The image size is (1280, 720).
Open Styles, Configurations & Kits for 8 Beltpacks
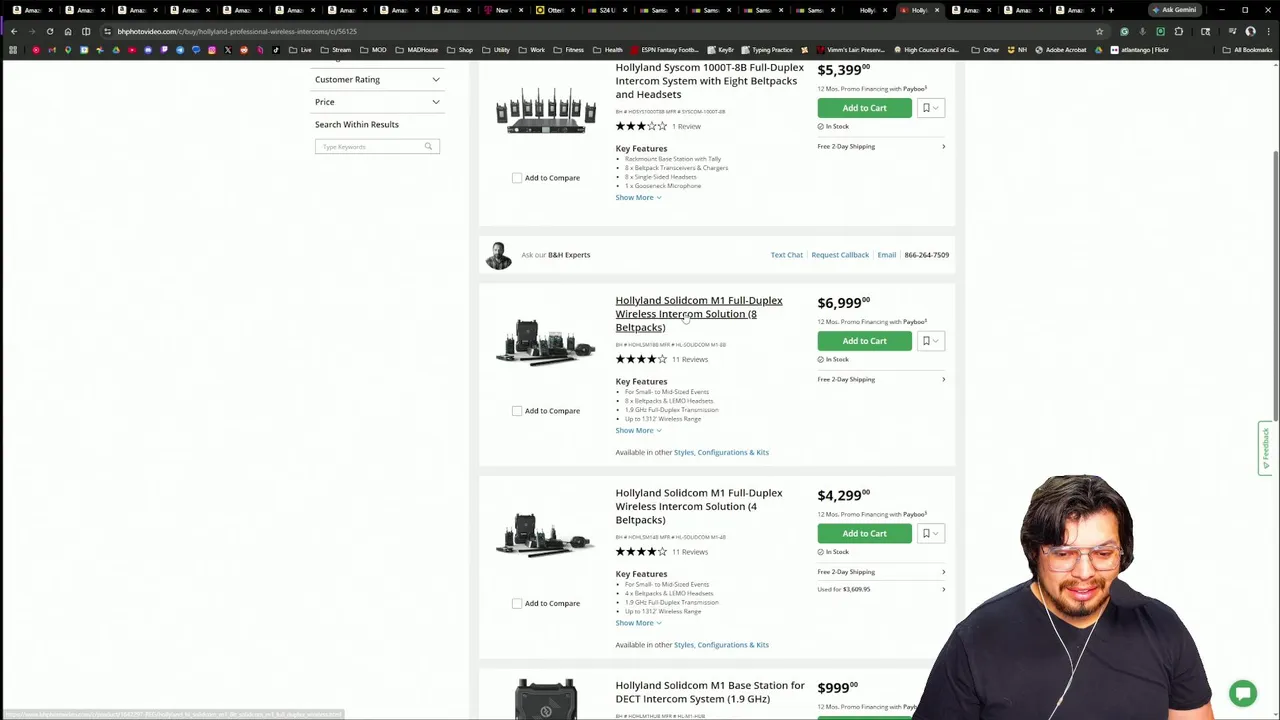point(721,452)
